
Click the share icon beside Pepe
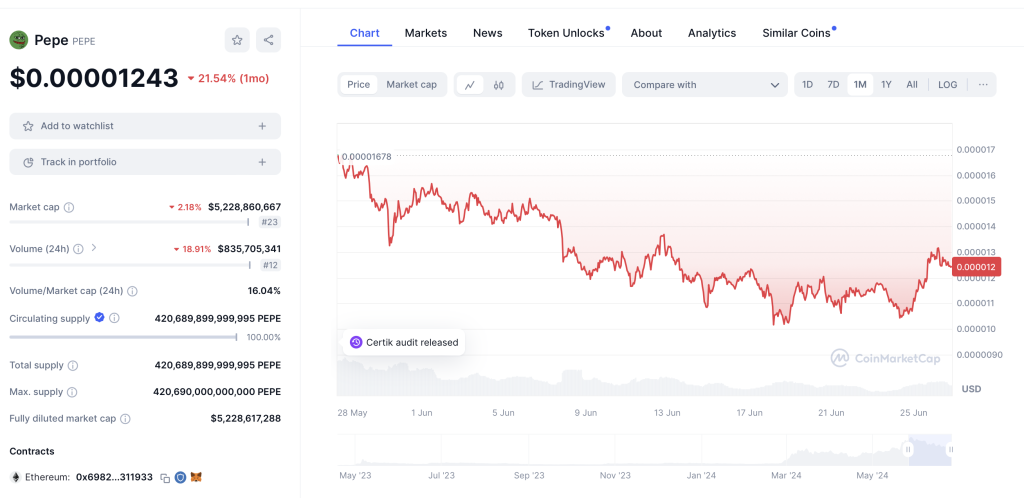[268, 40]
